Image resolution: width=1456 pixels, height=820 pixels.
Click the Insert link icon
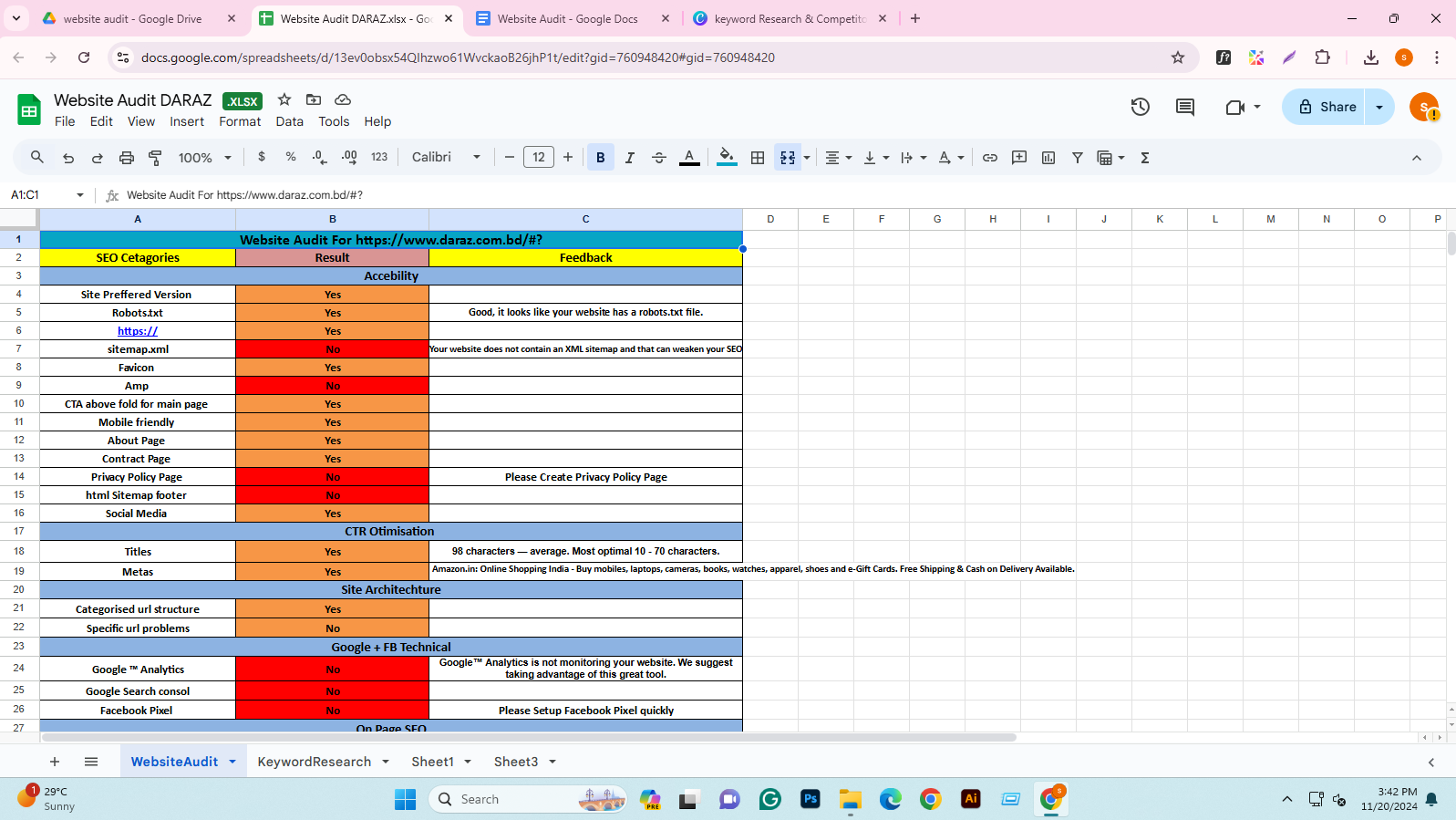pos(990,158)
